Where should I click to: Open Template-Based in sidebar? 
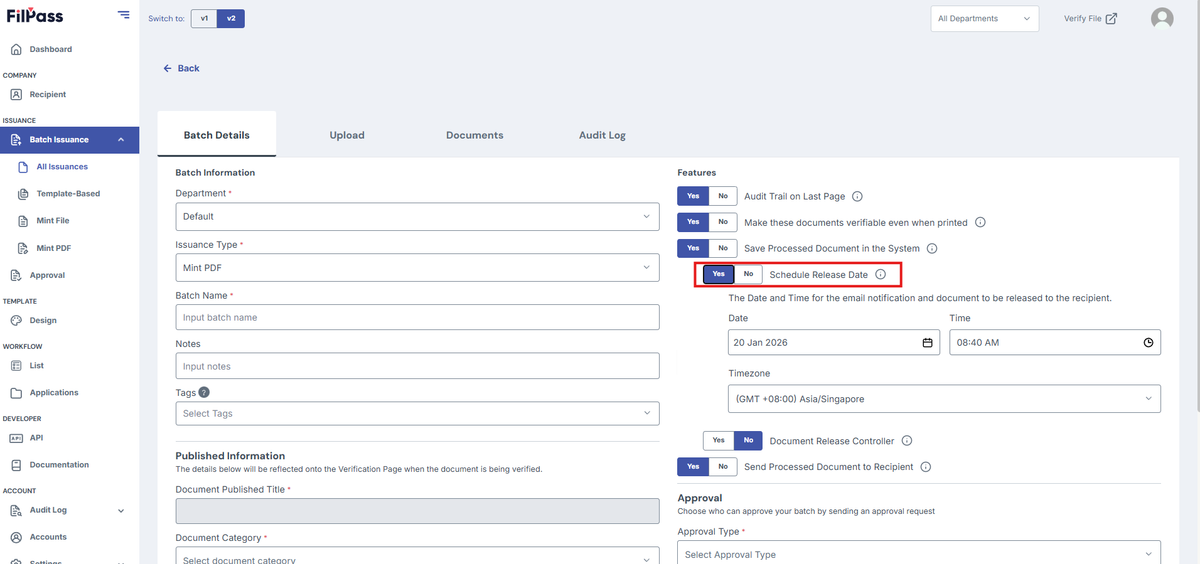click(68, 194)
